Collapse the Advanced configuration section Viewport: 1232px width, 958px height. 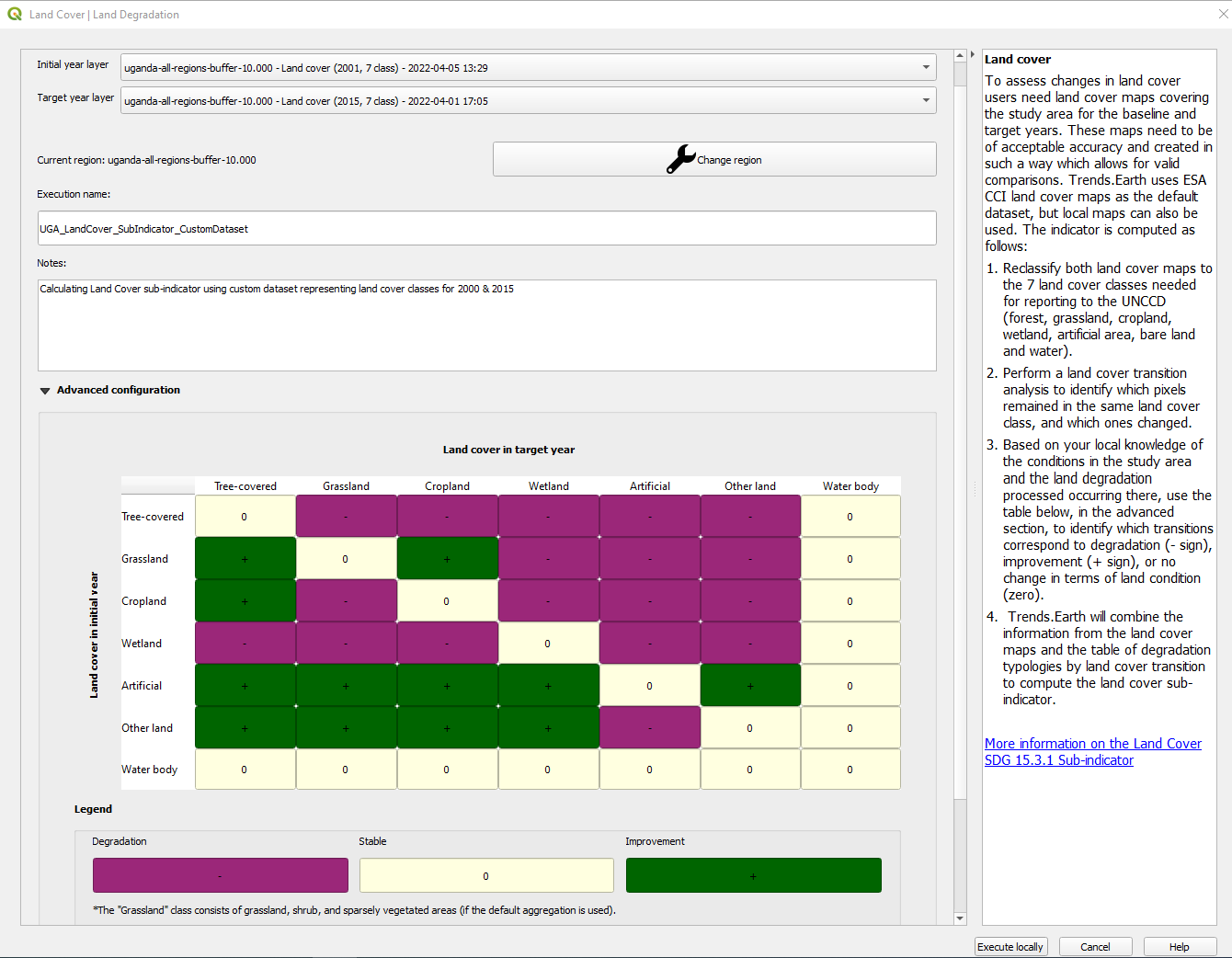(45, 390)
